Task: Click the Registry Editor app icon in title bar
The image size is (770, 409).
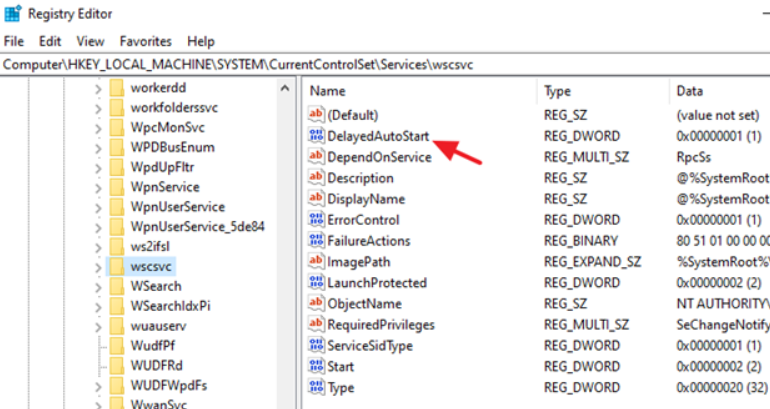Action: (13, 14)
